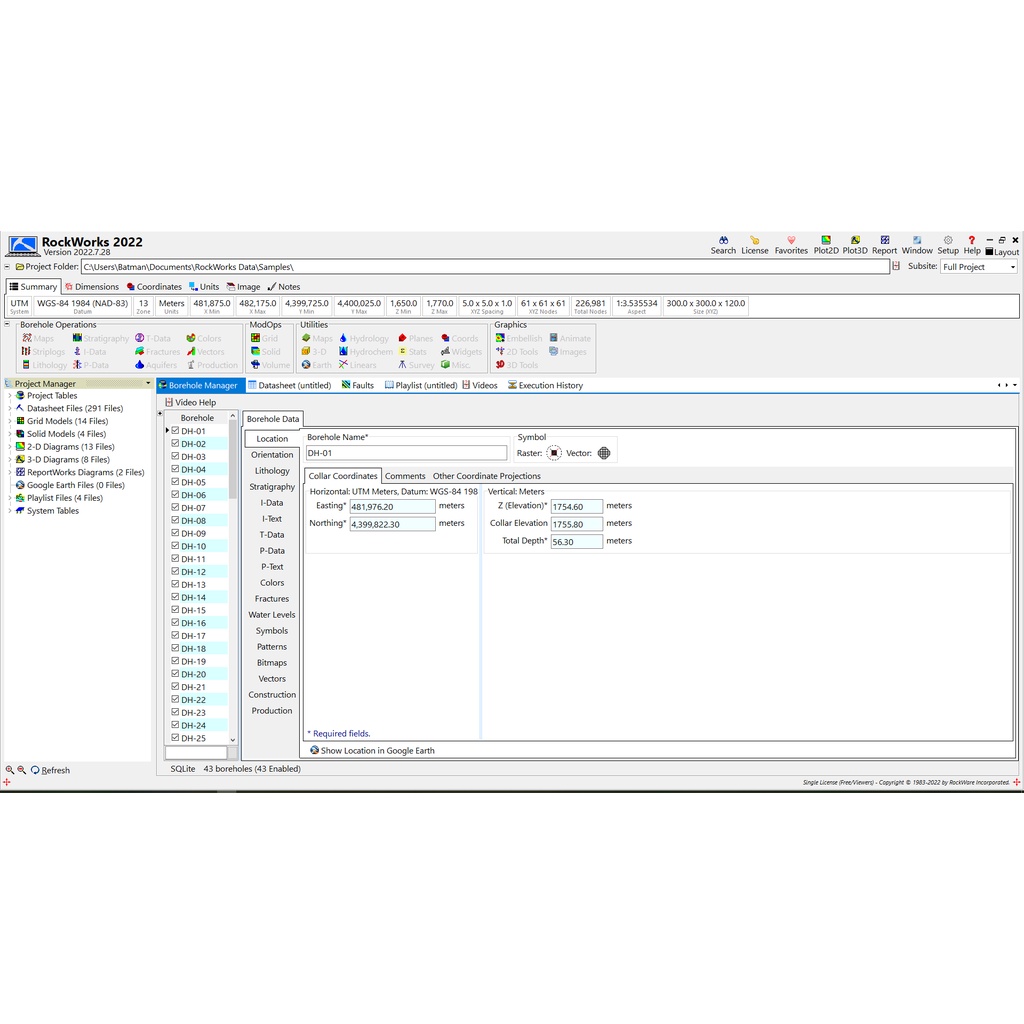Toggle the DH-10 borehole checkbox
This screenshot has height=1024, width=1024.
(x=175, y=546)
